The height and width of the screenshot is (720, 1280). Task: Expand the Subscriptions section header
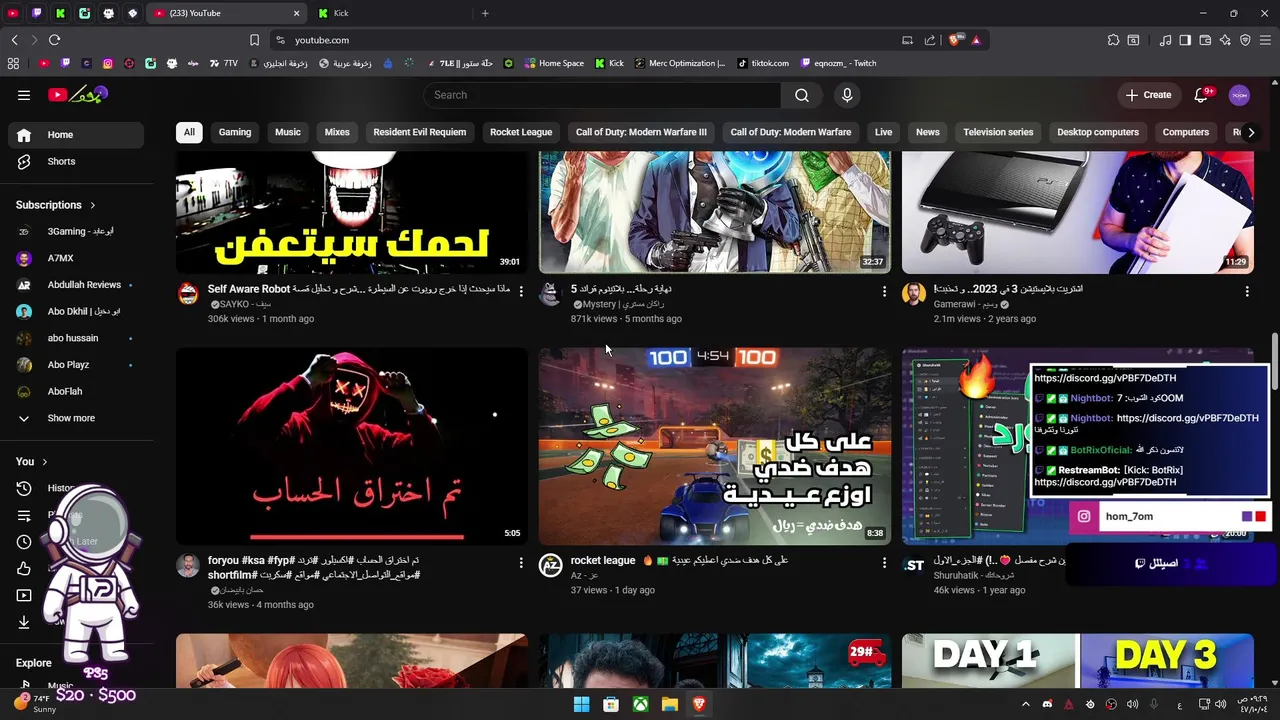pos(56,205)
